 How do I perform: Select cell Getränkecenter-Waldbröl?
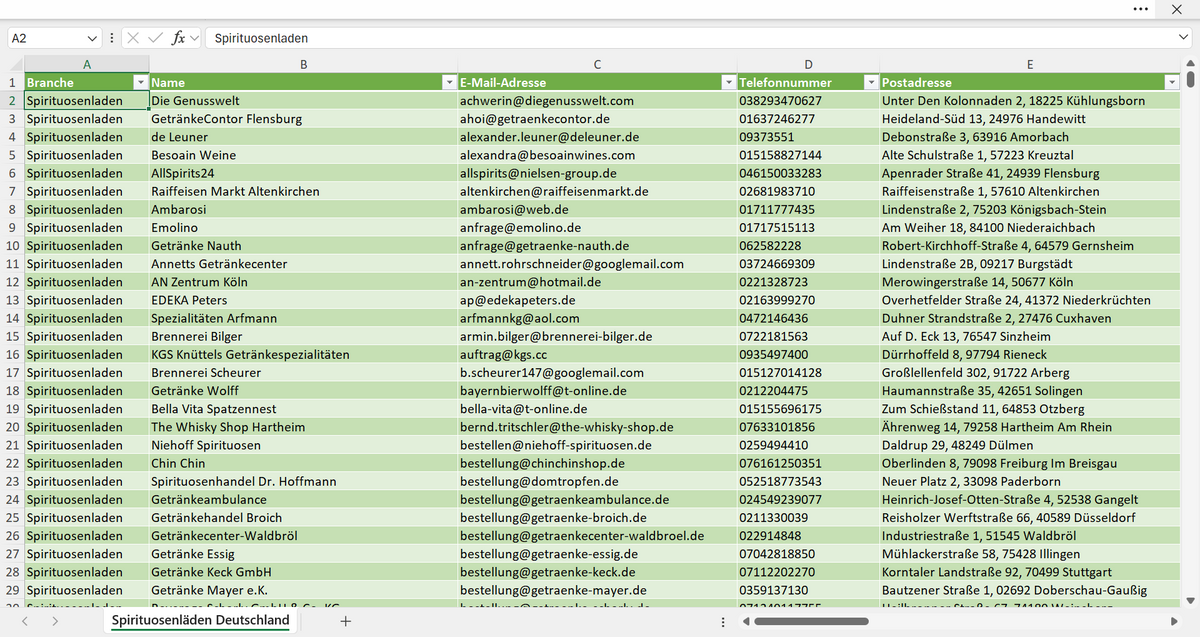[304, 536]
